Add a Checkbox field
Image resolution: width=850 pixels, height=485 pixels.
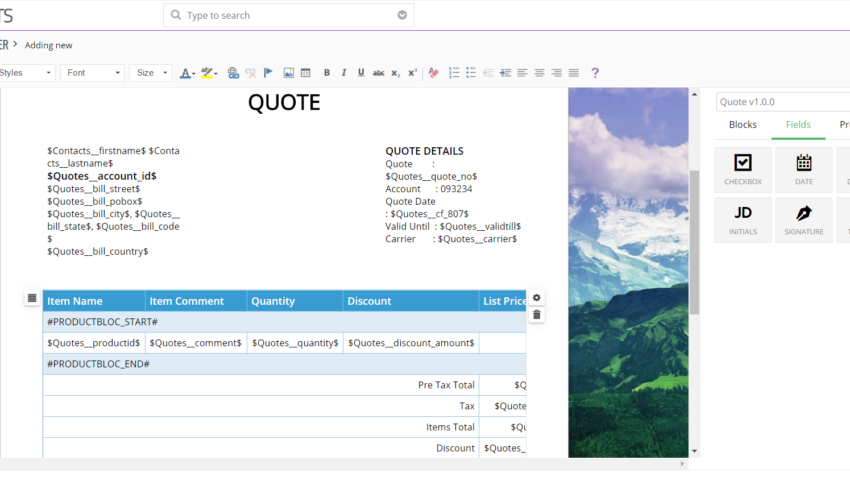743,170
